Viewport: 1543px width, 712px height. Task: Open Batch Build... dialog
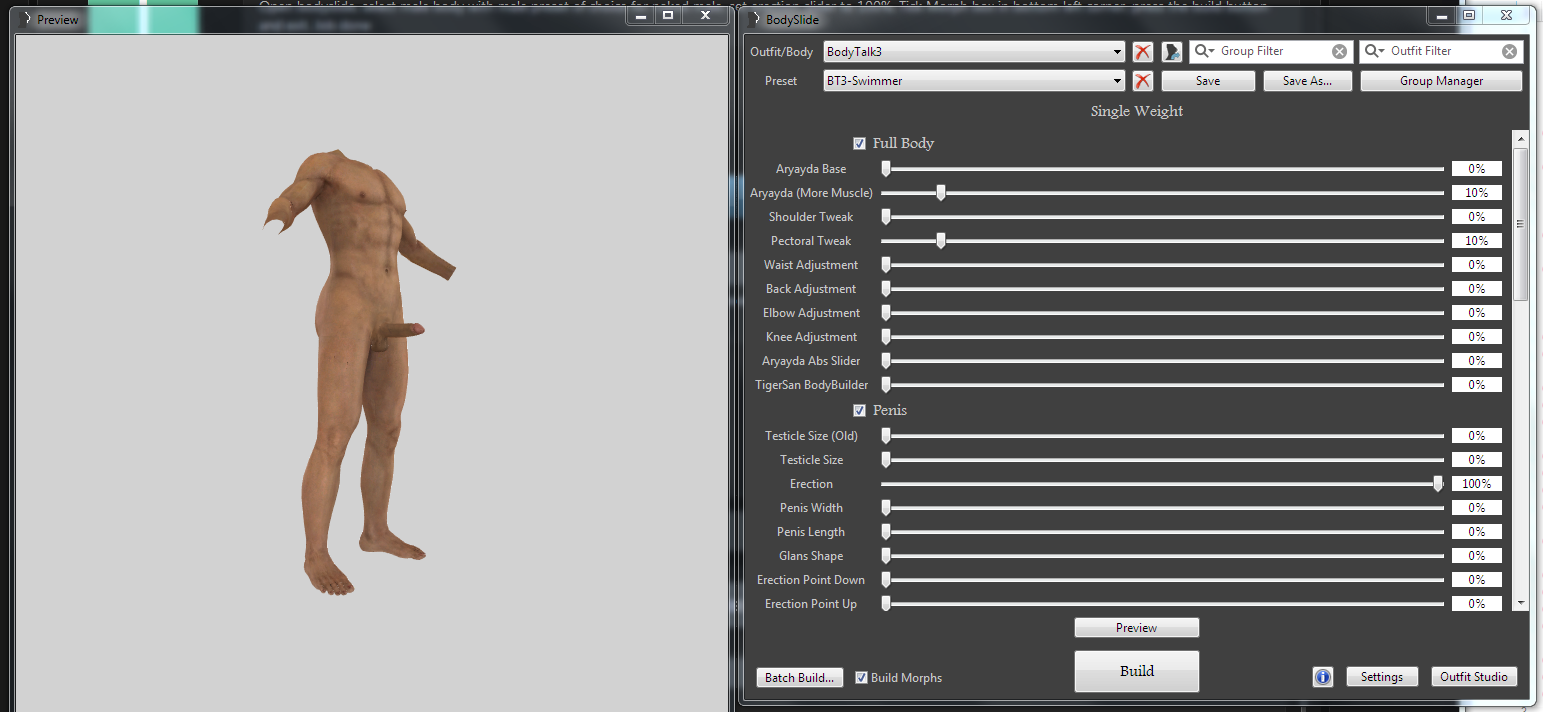coord(799,678)
